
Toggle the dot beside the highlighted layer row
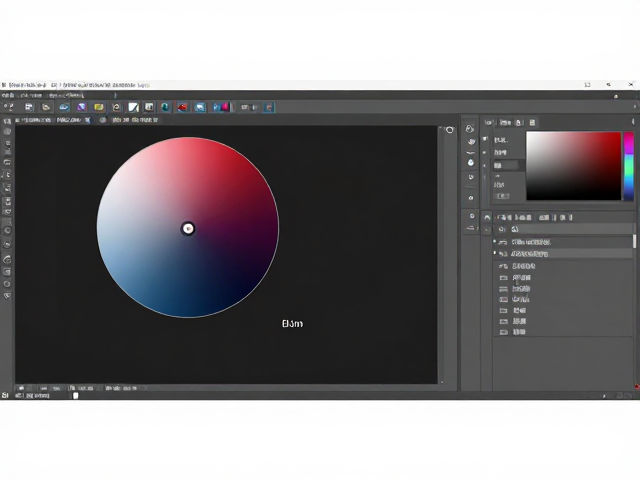pos(495,253)
